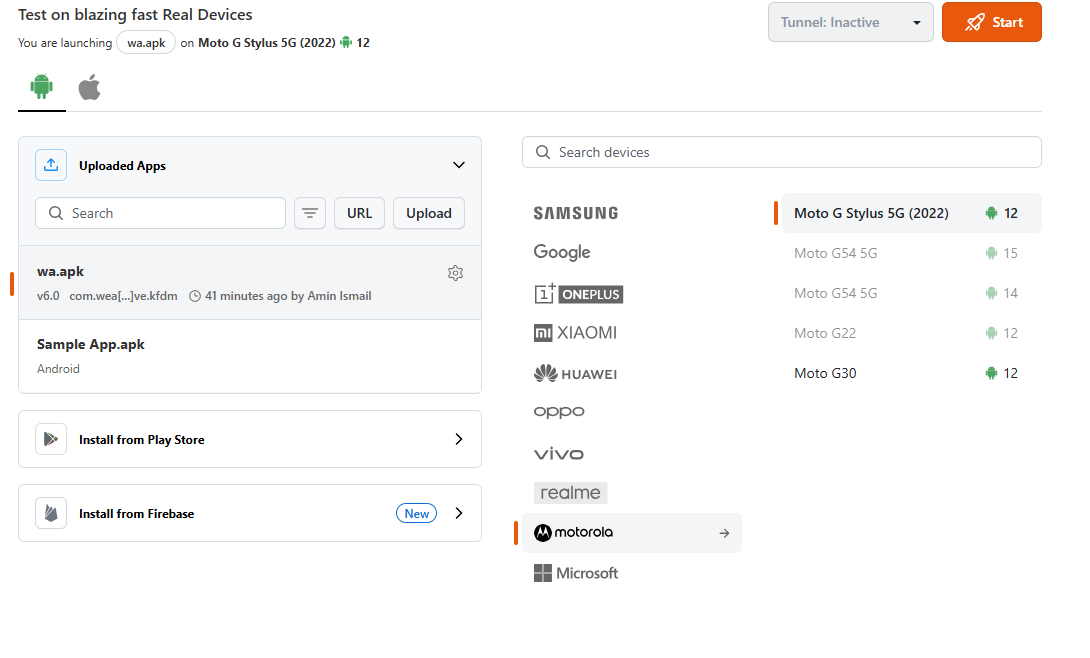Select the Huawei brand logo
The height and width of the screenshot is (658, 1090).
pyautogui.click(x=575, y=373)
